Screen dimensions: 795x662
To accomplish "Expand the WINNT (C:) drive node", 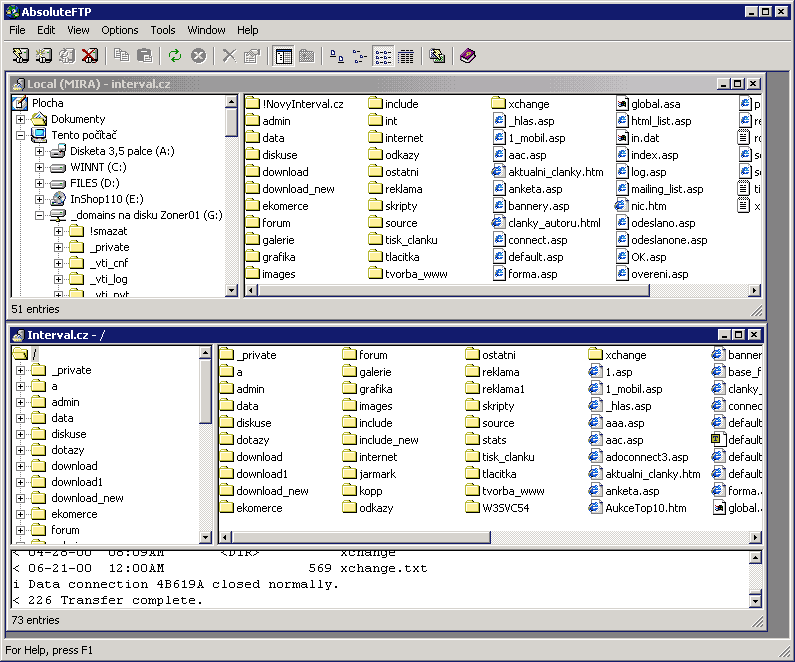I will point(39,167).
